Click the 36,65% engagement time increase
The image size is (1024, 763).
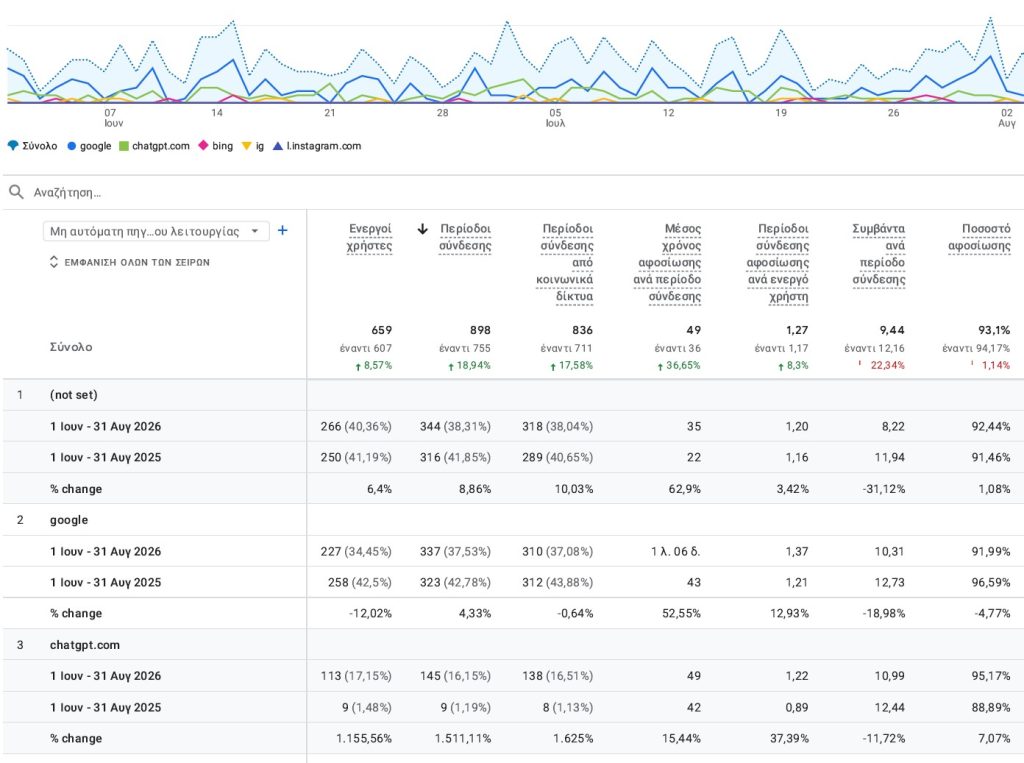tap(683, 365)
